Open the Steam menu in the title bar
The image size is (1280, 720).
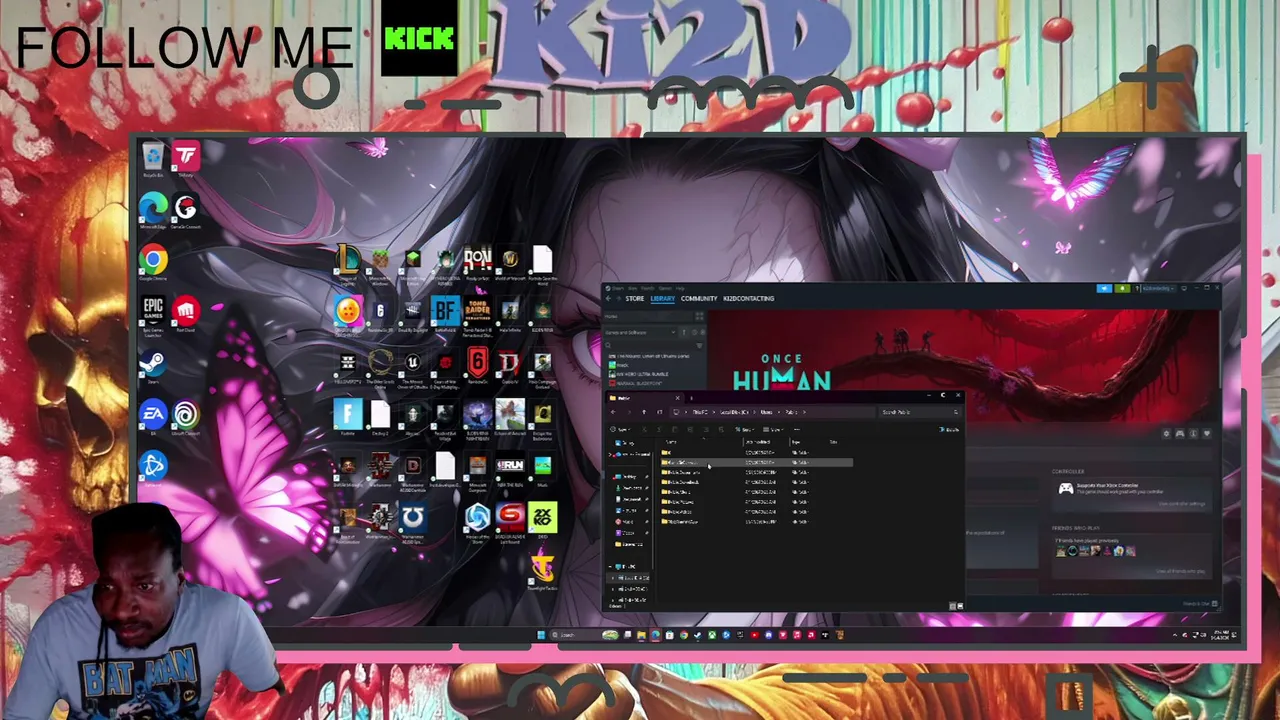click(618, 288)
